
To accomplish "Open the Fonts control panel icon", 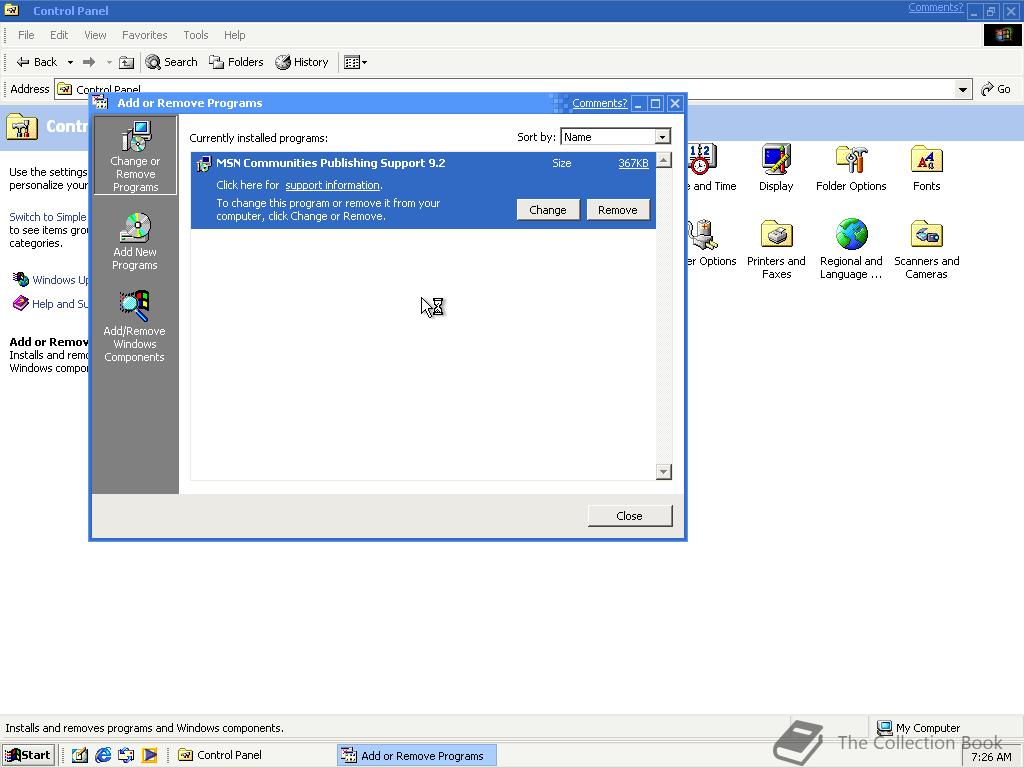I will [x=926, y=165].
